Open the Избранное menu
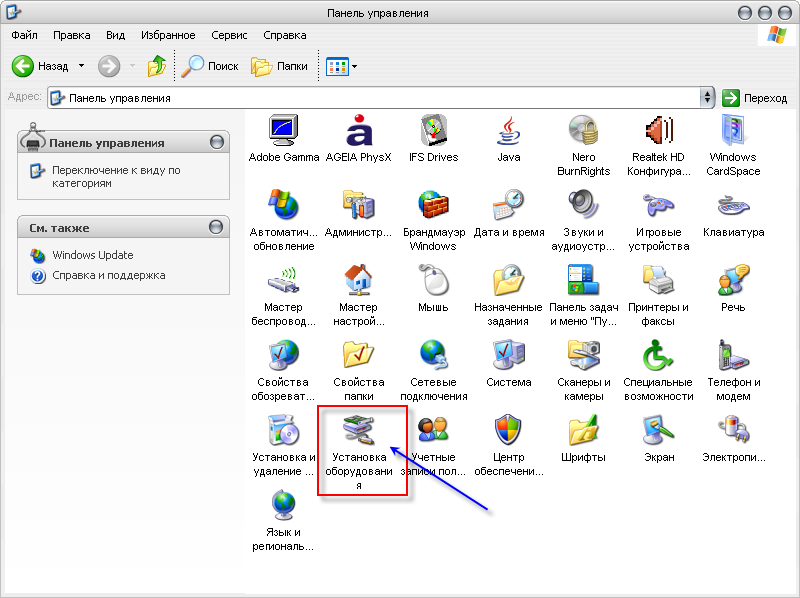The image size is (800, 598). [x=168, y=35]
